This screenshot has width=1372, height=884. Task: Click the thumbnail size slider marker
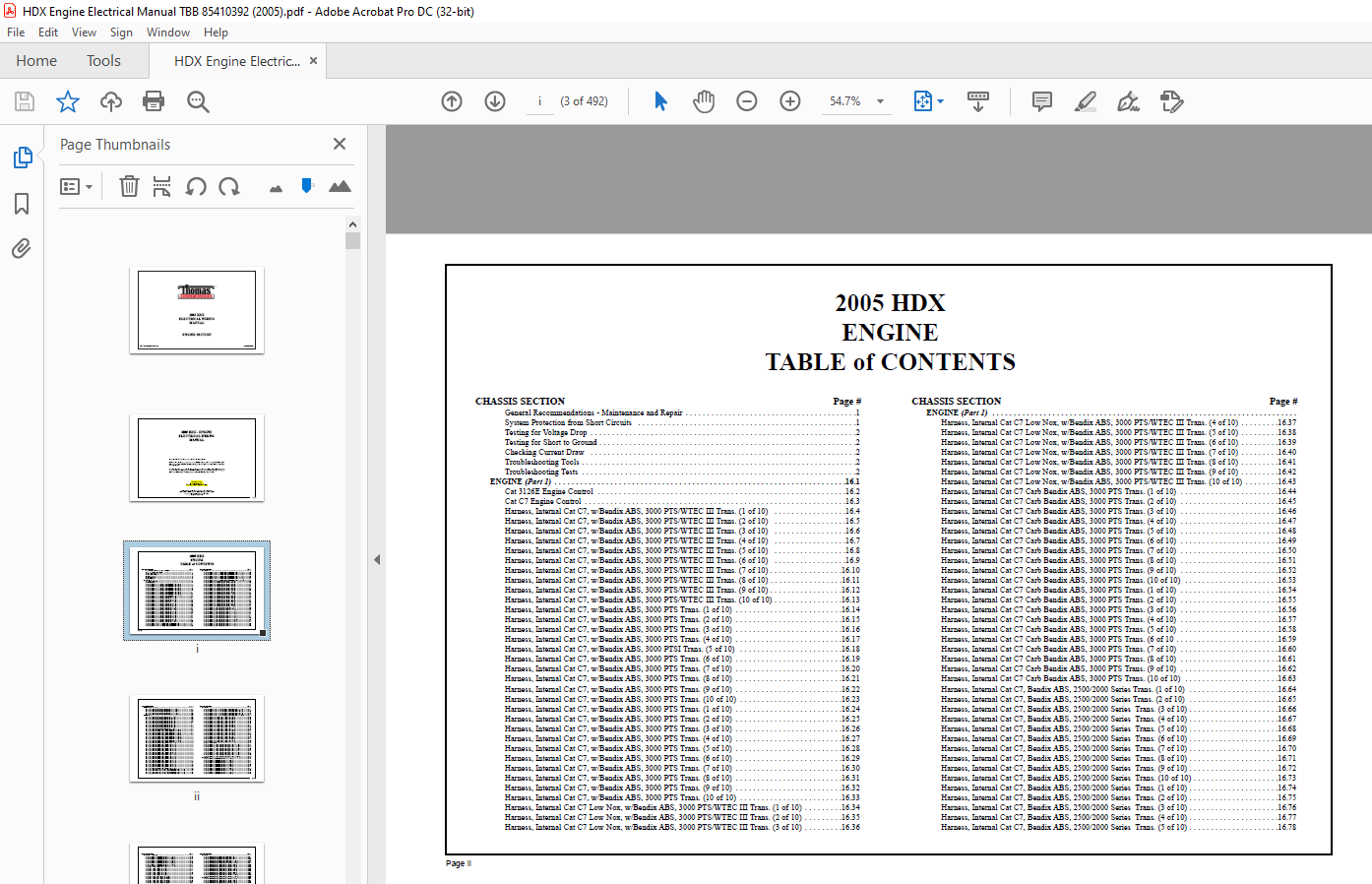[x=307, y=185]
